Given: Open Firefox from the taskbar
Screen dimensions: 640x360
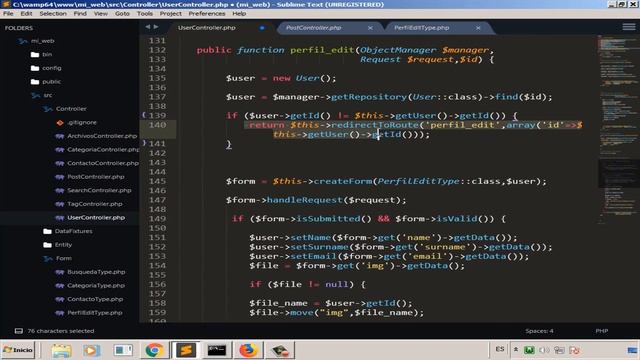Looking at the screenshot, I should coord(248,350).
